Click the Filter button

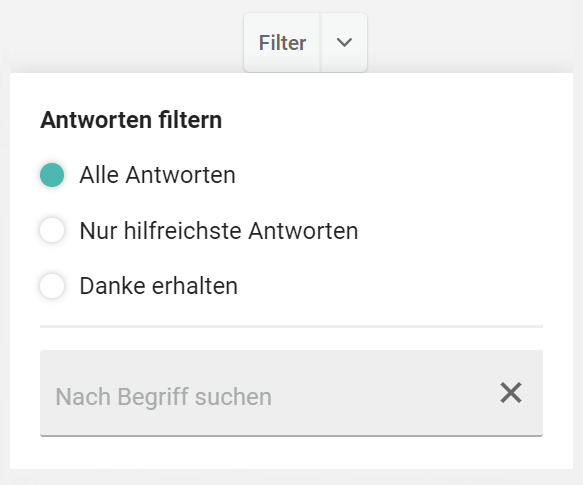point(282,42)
